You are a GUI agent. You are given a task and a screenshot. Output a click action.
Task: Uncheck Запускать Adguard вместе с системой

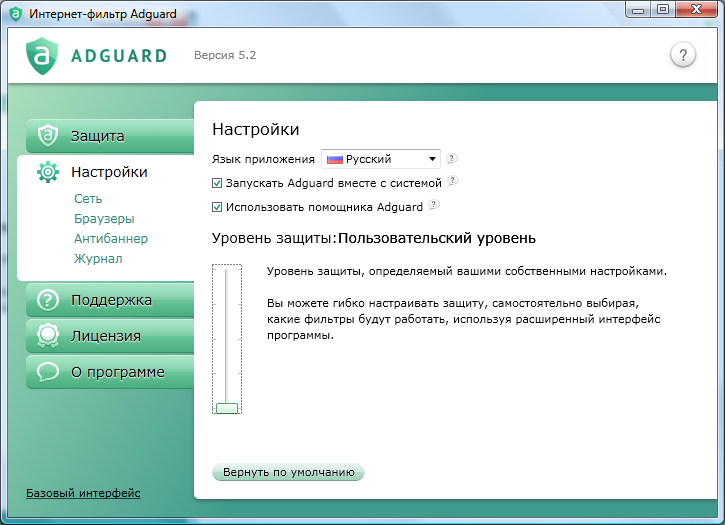click(x=217, y=183)
